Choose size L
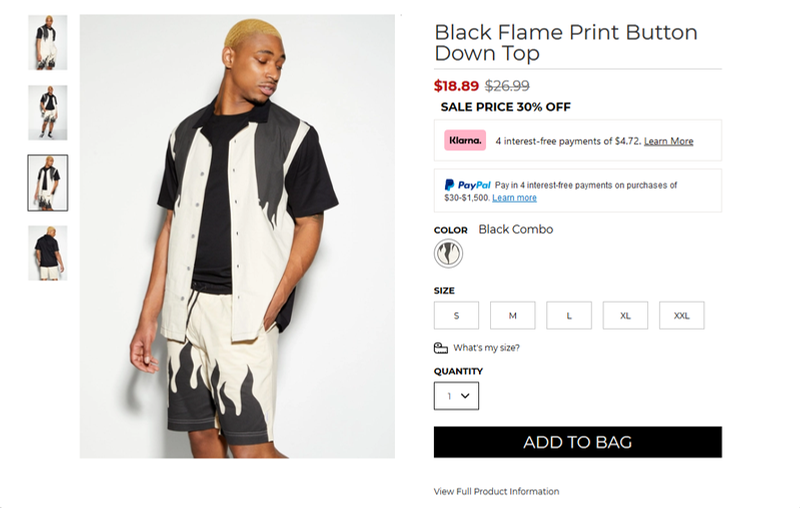The width and height of the screenshot is (800, 508). click(x=569, y=316)
